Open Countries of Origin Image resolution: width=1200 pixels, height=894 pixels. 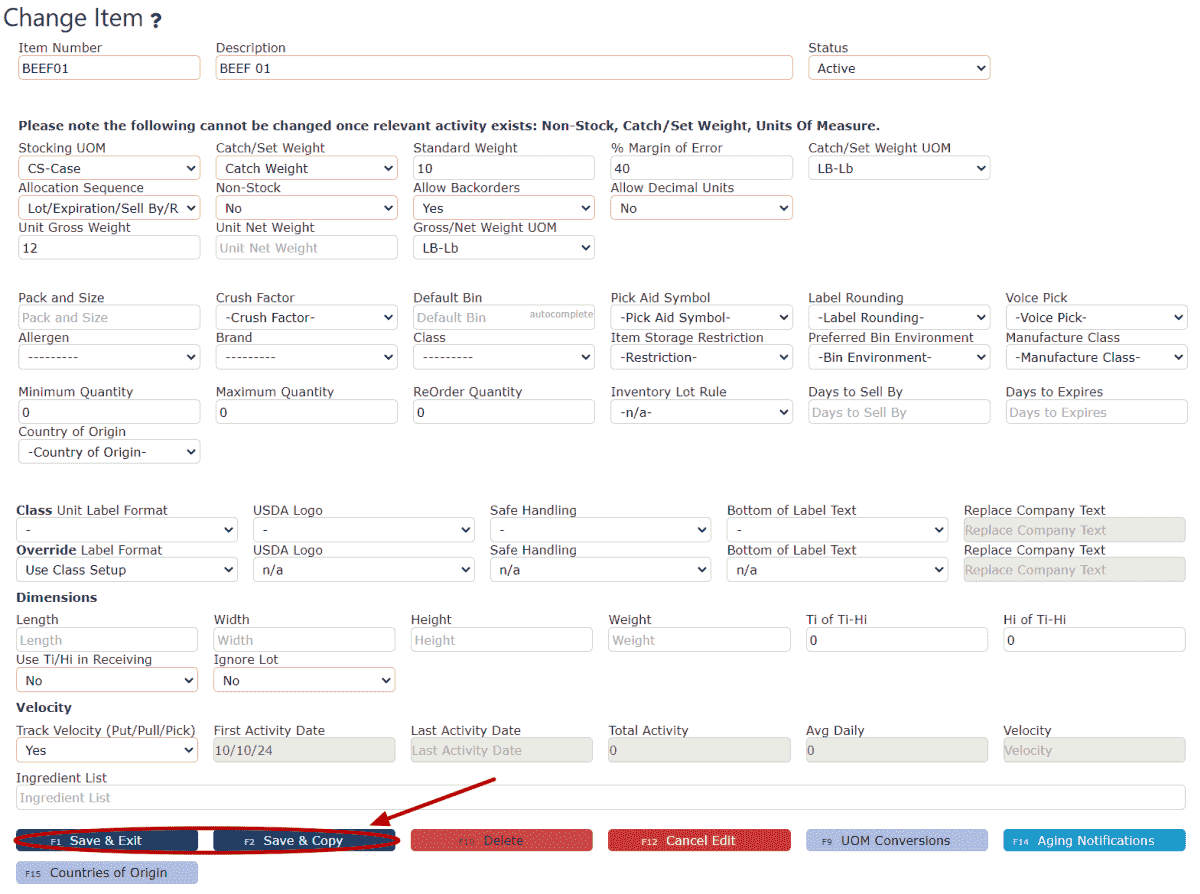(107, 873)
